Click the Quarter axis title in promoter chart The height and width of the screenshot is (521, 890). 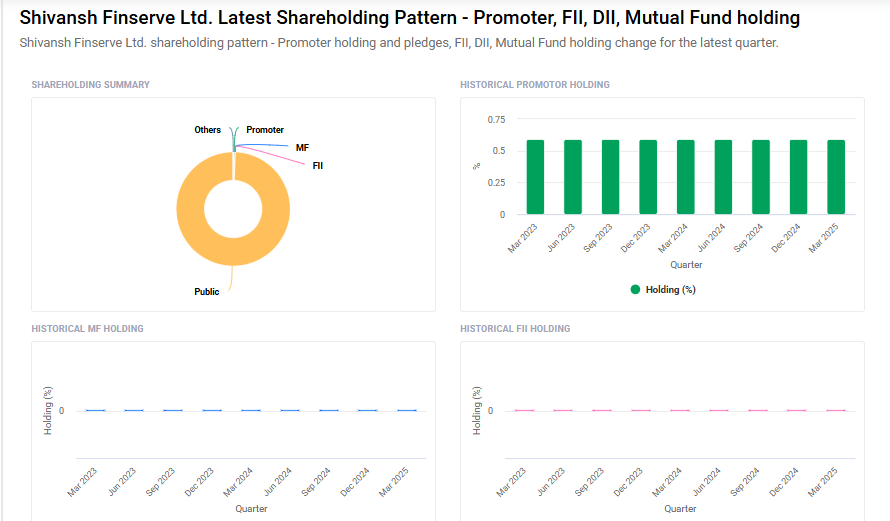click(686, 264)
